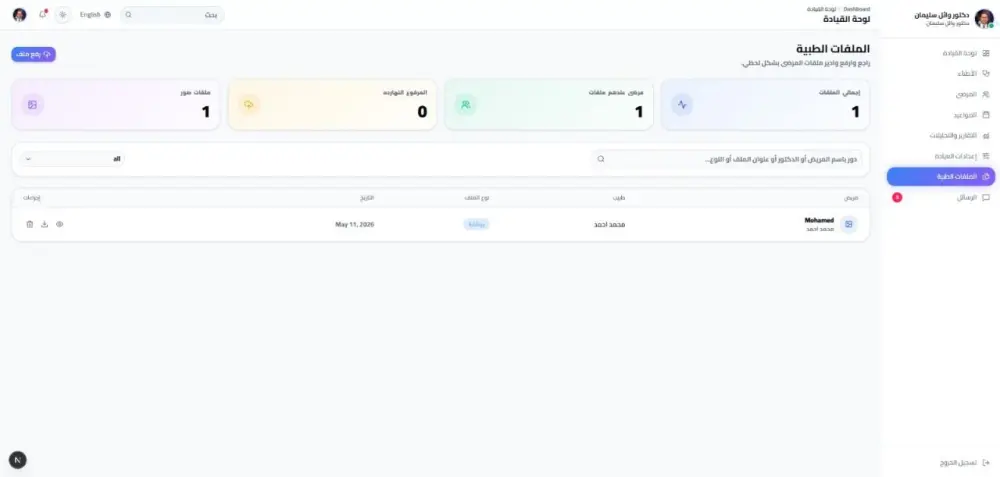Click the blue file type badge in Mohamed's row
1000x477 pixels.
coord(476,224)
